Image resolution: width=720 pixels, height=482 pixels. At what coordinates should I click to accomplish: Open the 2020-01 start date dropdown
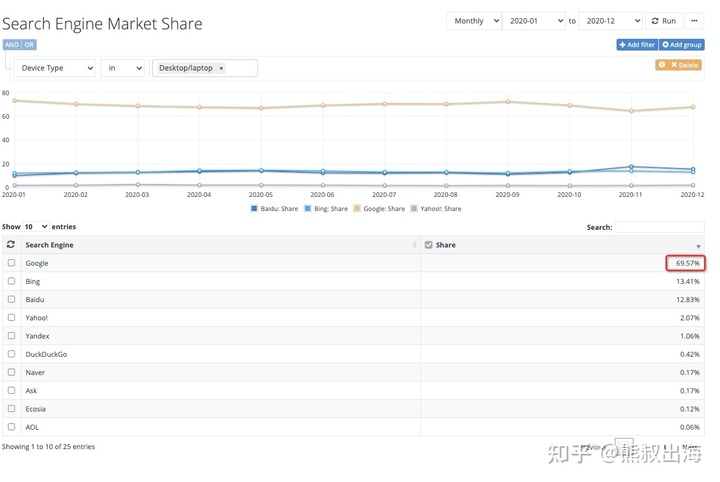tap(534, 21)
